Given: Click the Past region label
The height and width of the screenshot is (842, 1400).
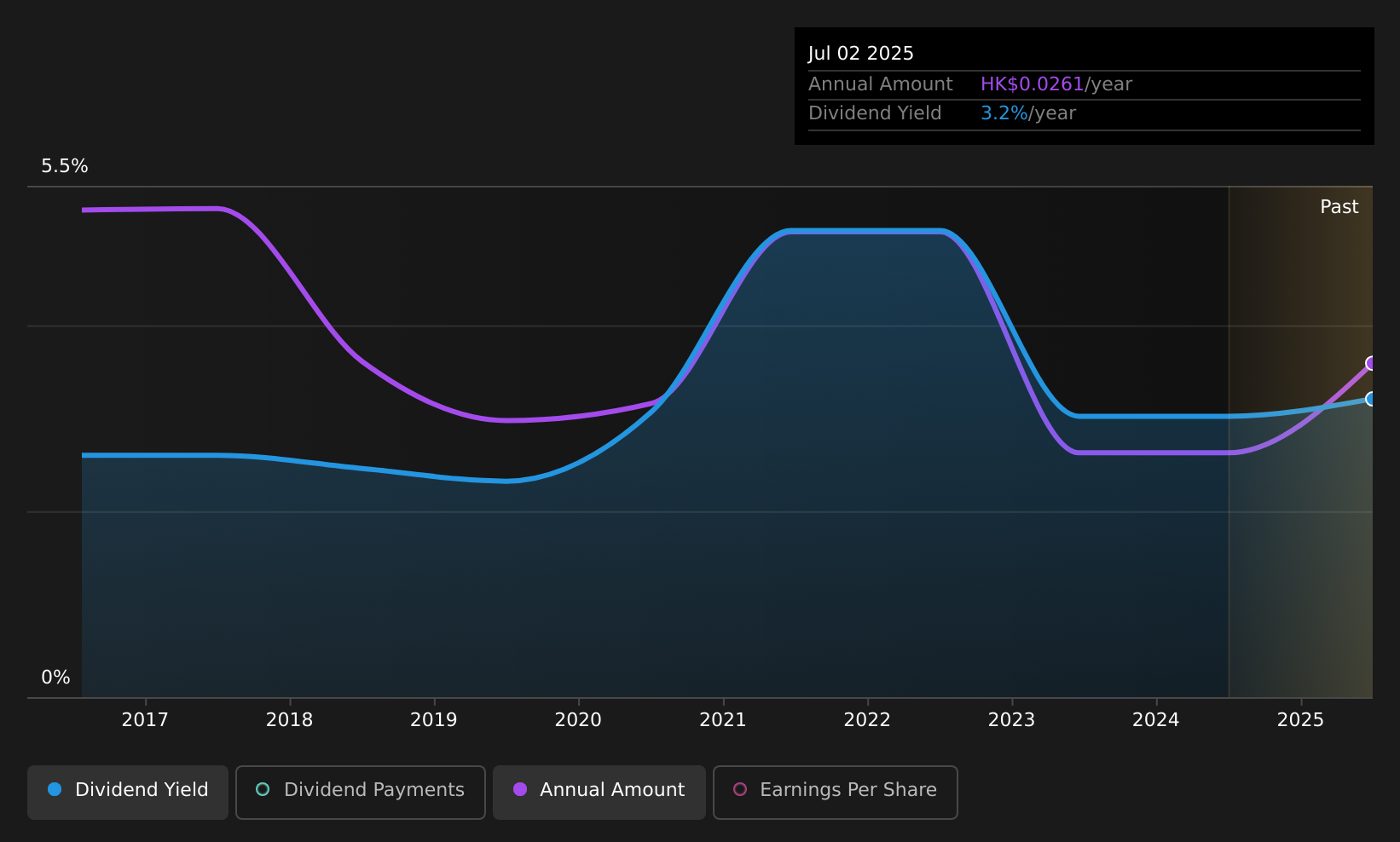Looking at the screenshot, I should [x=1339, y=207].
